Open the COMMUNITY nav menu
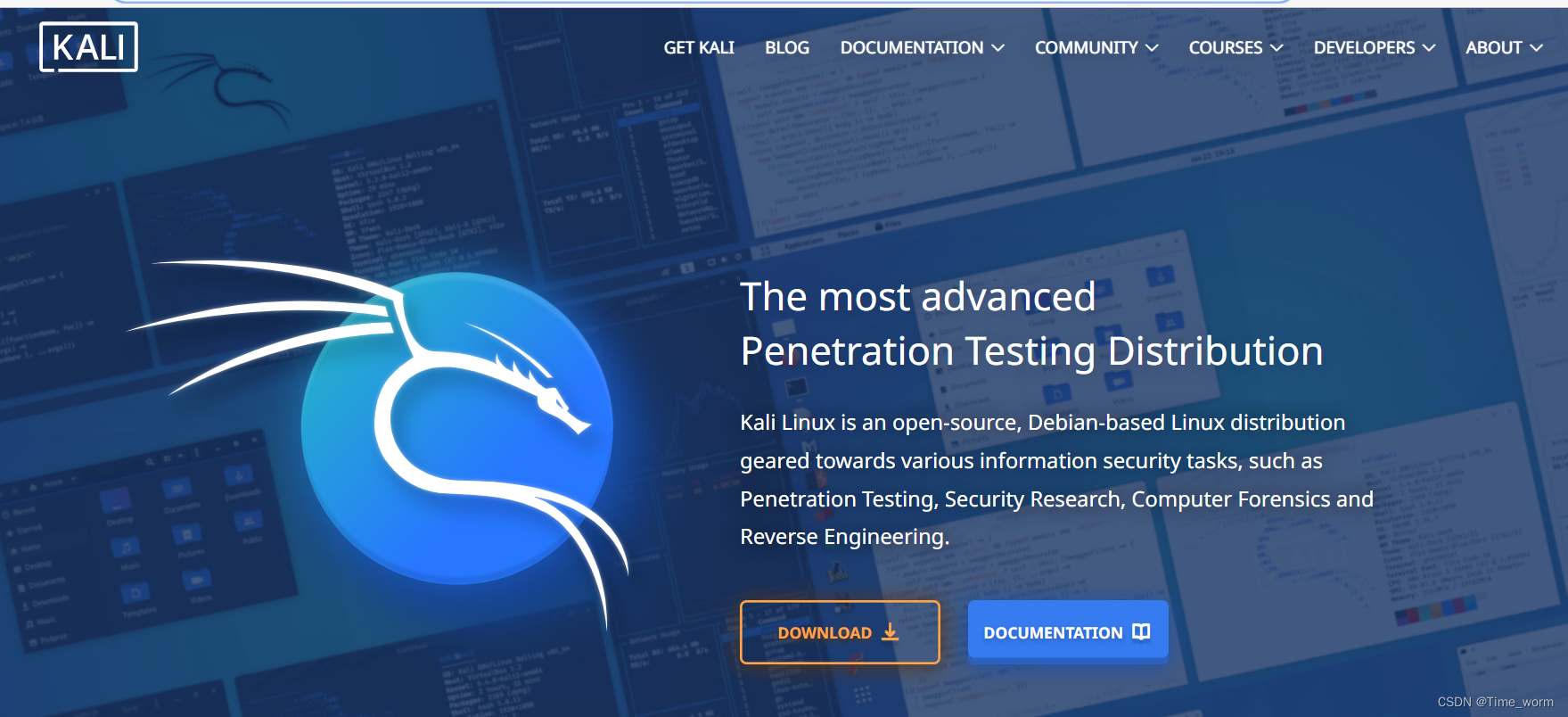The height and width of the screenshot is (717, 1568). 1086,48
